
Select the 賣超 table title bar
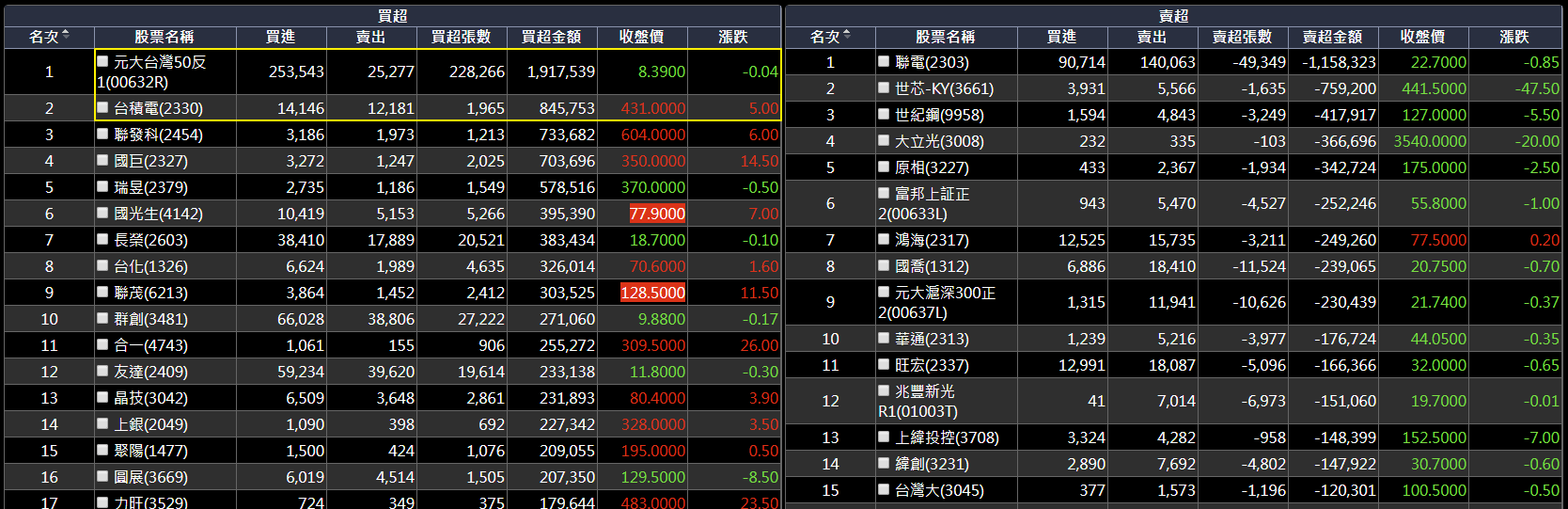click(1174, 16)
